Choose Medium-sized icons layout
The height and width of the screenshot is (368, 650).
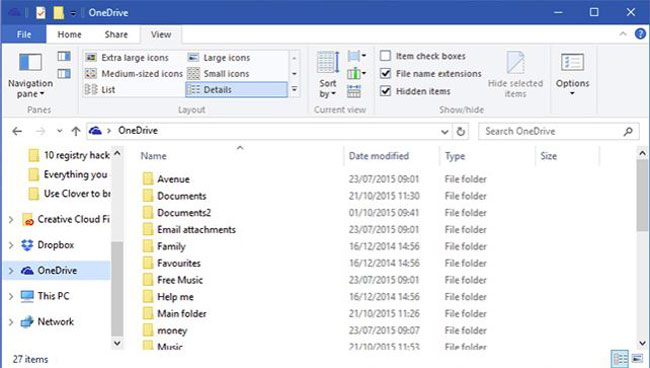point(133,74)
